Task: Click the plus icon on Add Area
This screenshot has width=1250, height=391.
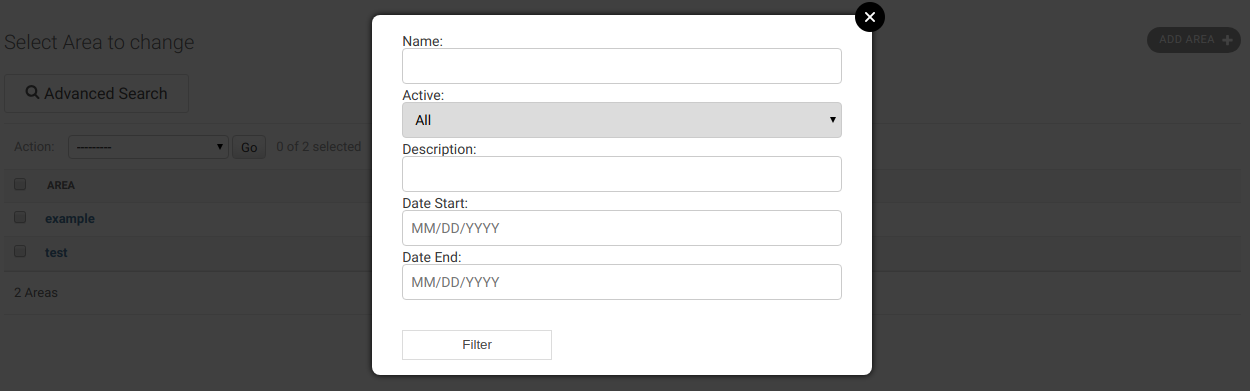Action: click(1227, 40)
